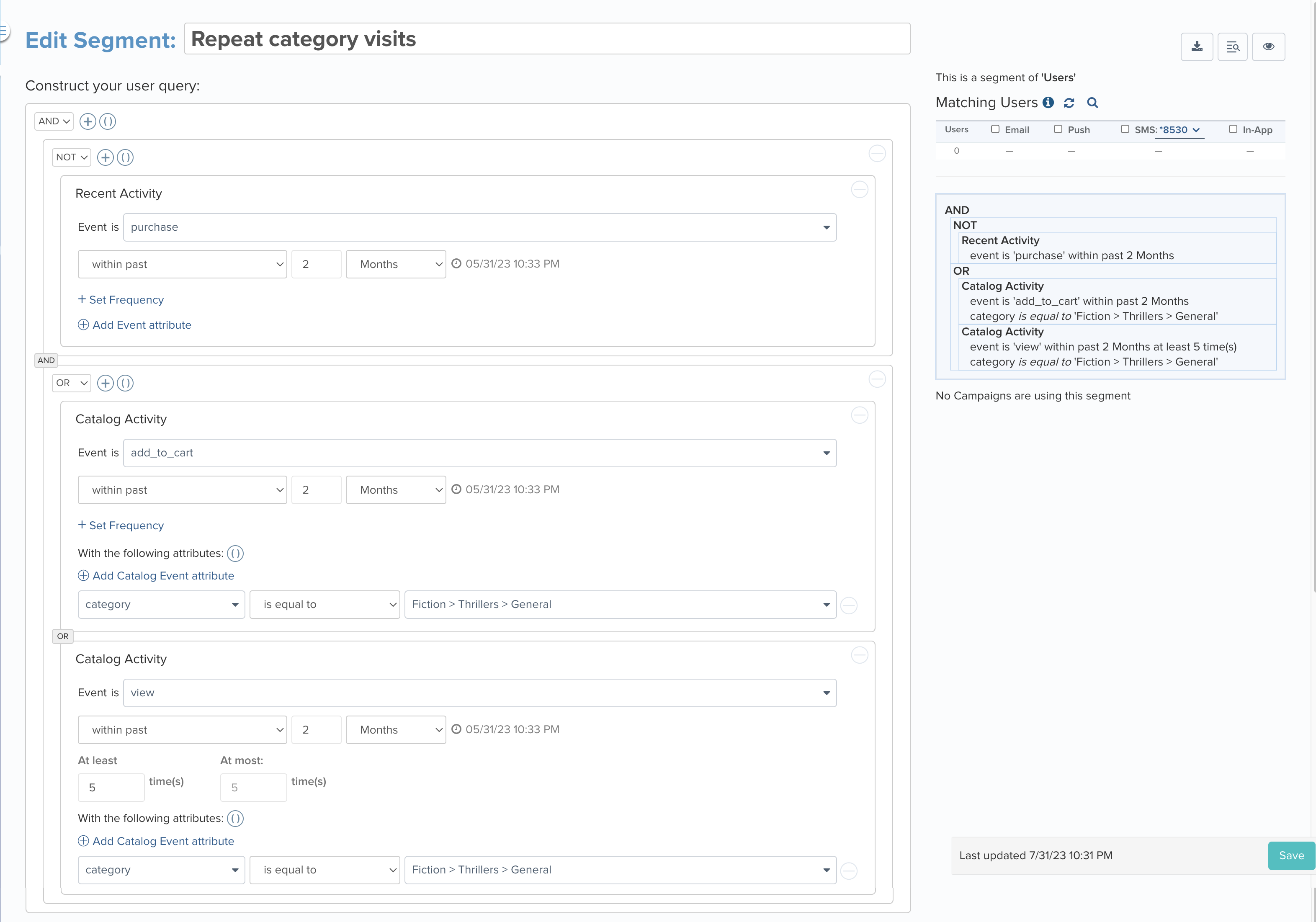Click the parentheses grouping icon beside NOT
This screenshot has width=1316, height=922.
click(125, 157)
